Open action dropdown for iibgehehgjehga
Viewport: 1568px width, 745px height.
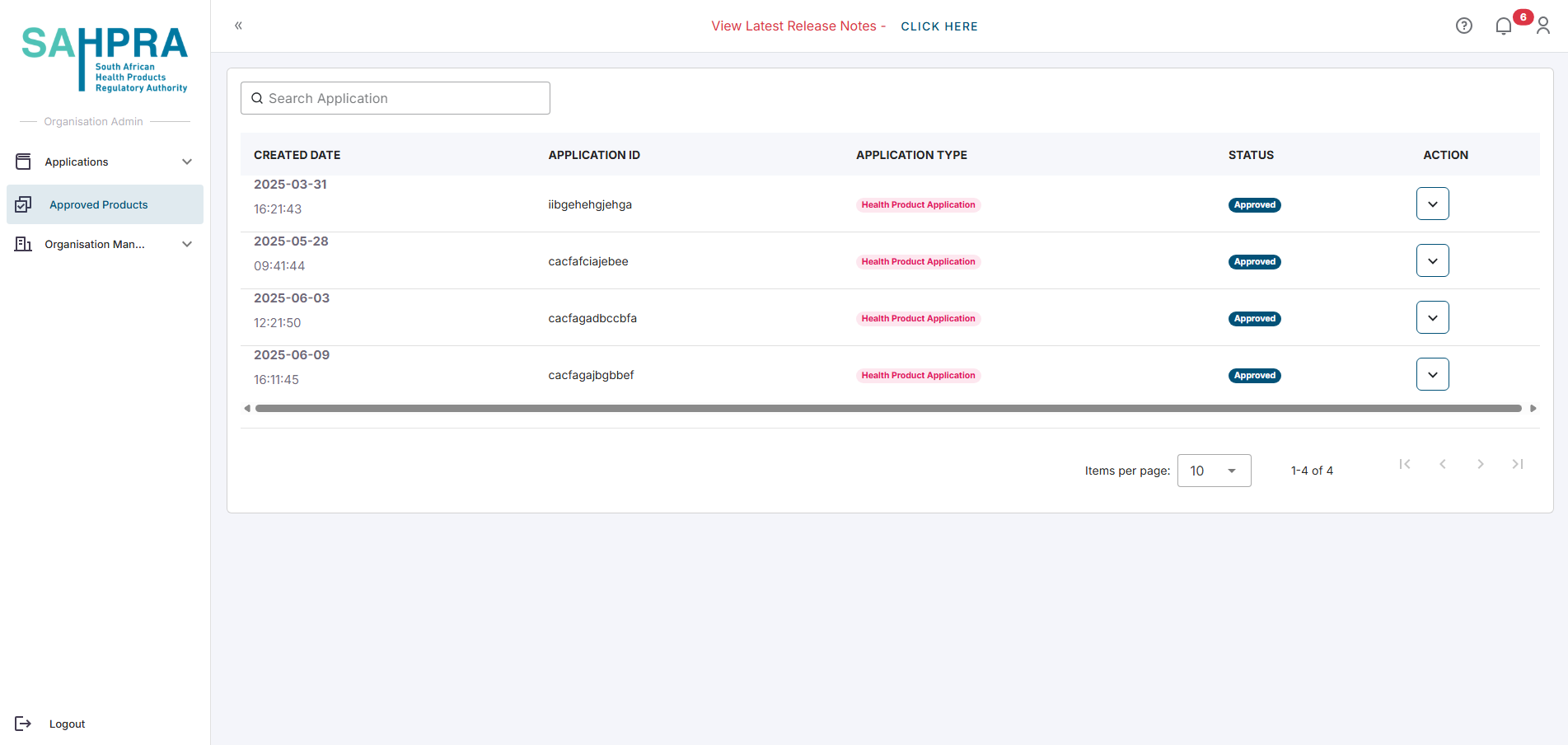[1432, 204]
